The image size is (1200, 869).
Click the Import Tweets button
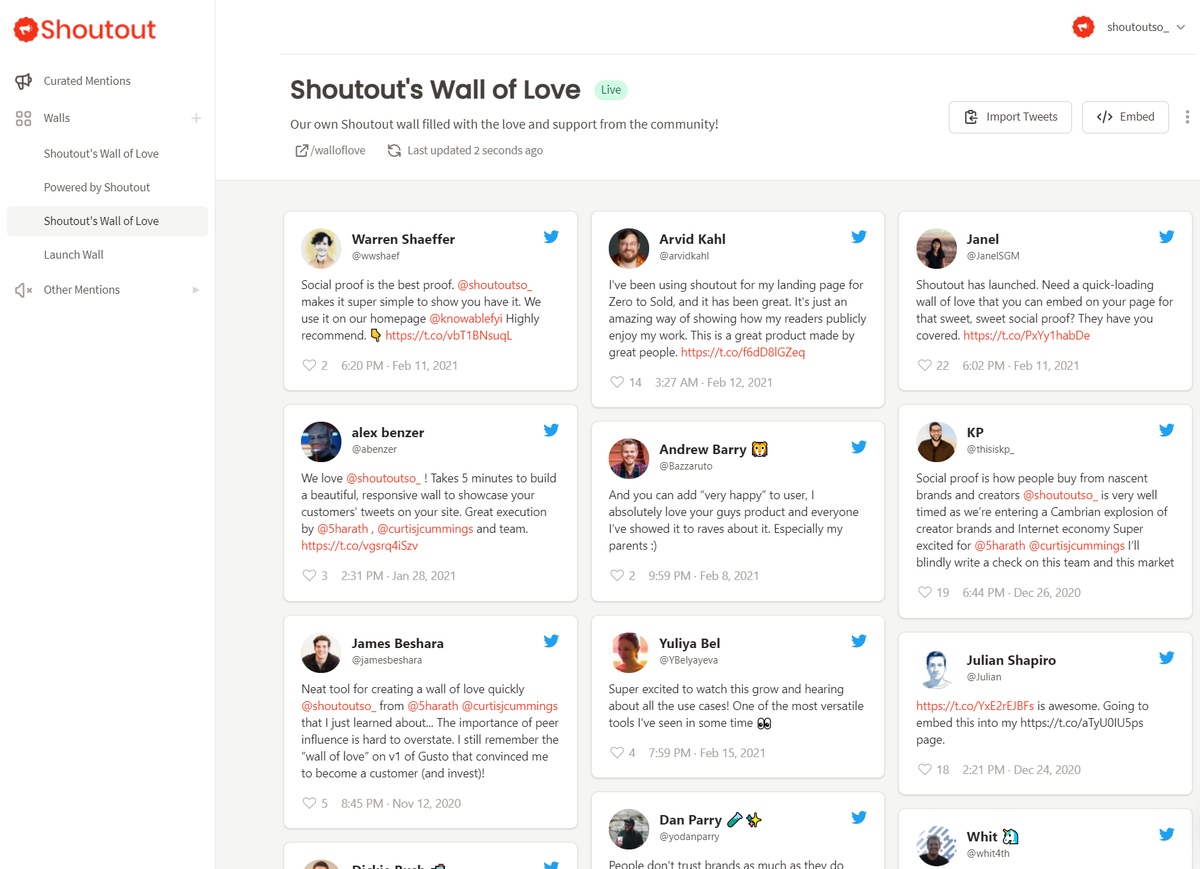[x=1010, y=117]
